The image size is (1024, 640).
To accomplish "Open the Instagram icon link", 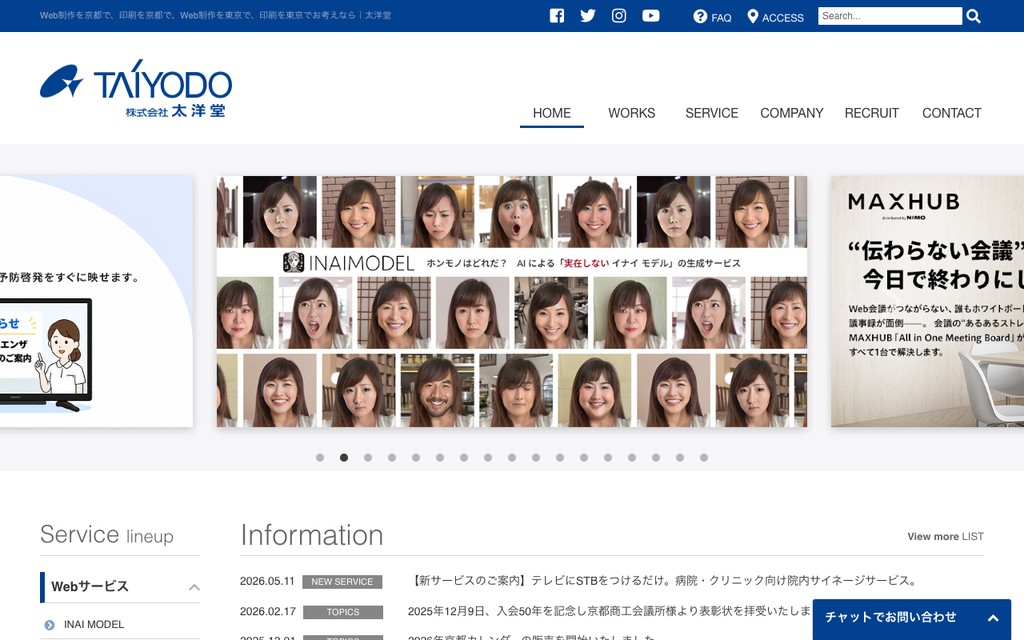I will tap(619, 16).
